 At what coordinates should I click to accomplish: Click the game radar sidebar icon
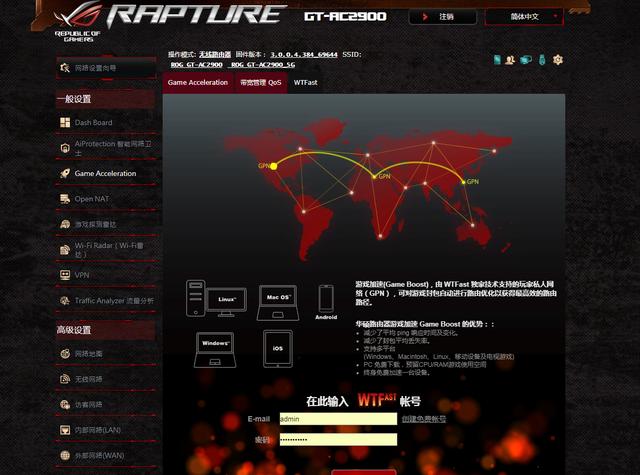(x=65, y=224)
